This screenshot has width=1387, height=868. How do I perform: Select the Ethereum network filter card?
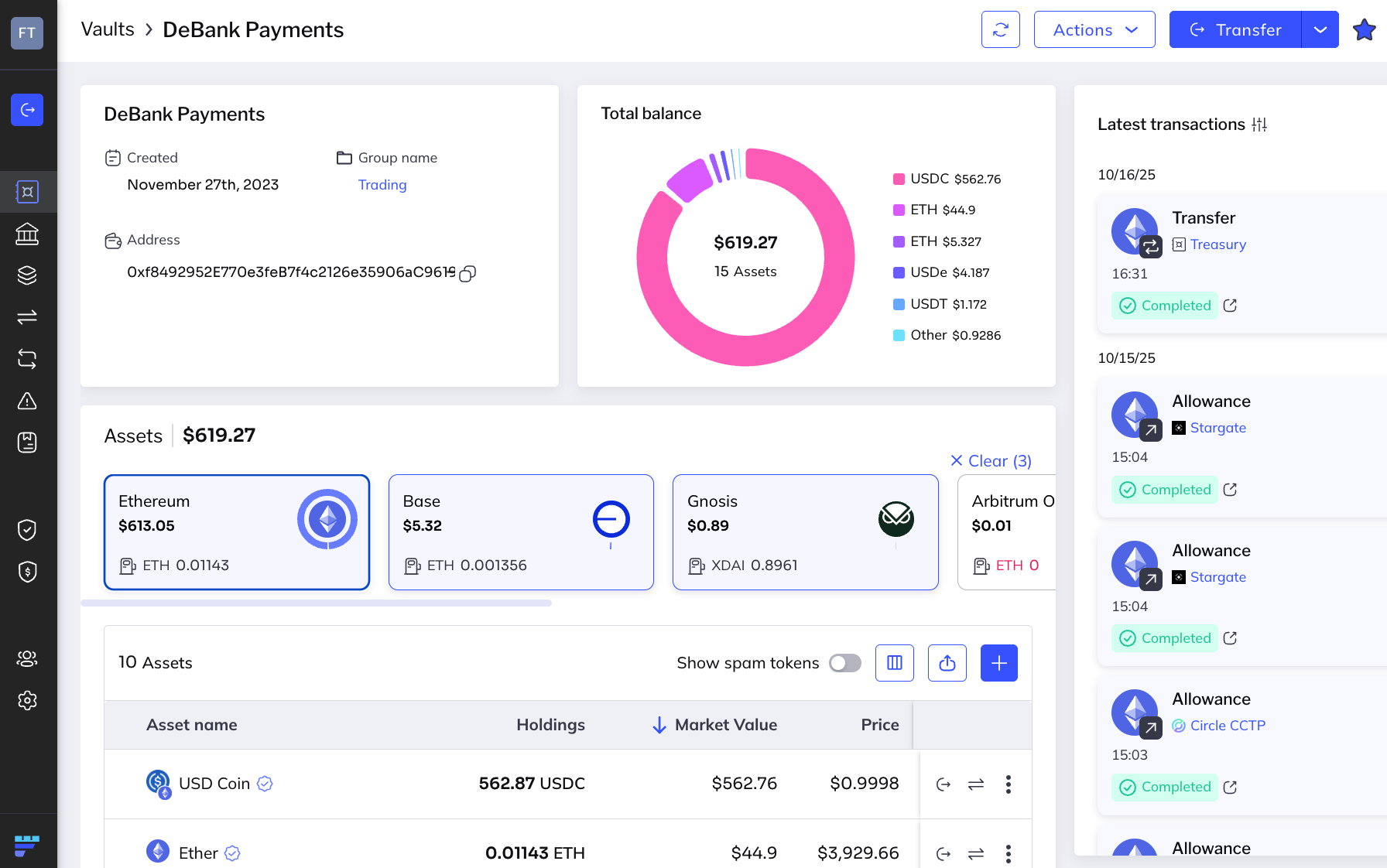(236, 532)
